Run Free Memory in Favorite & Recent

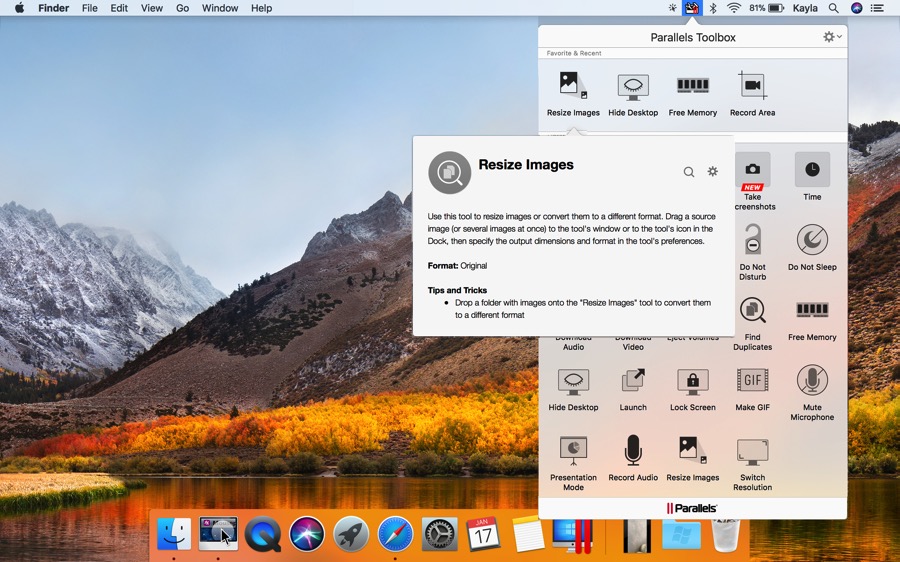click(x=692, y=94)
